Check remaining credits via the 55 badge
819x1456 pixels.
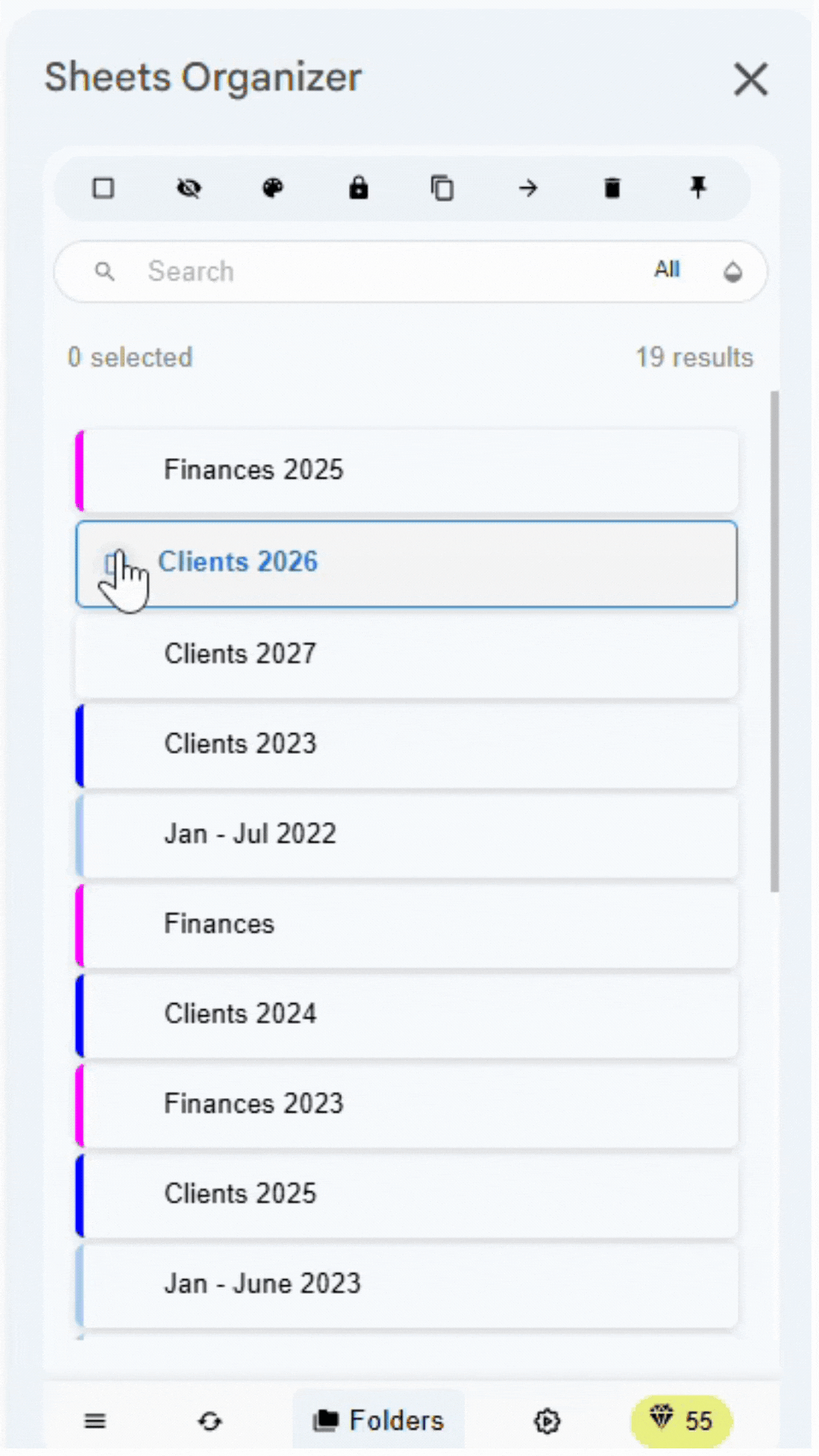(x=681, y=1420)
